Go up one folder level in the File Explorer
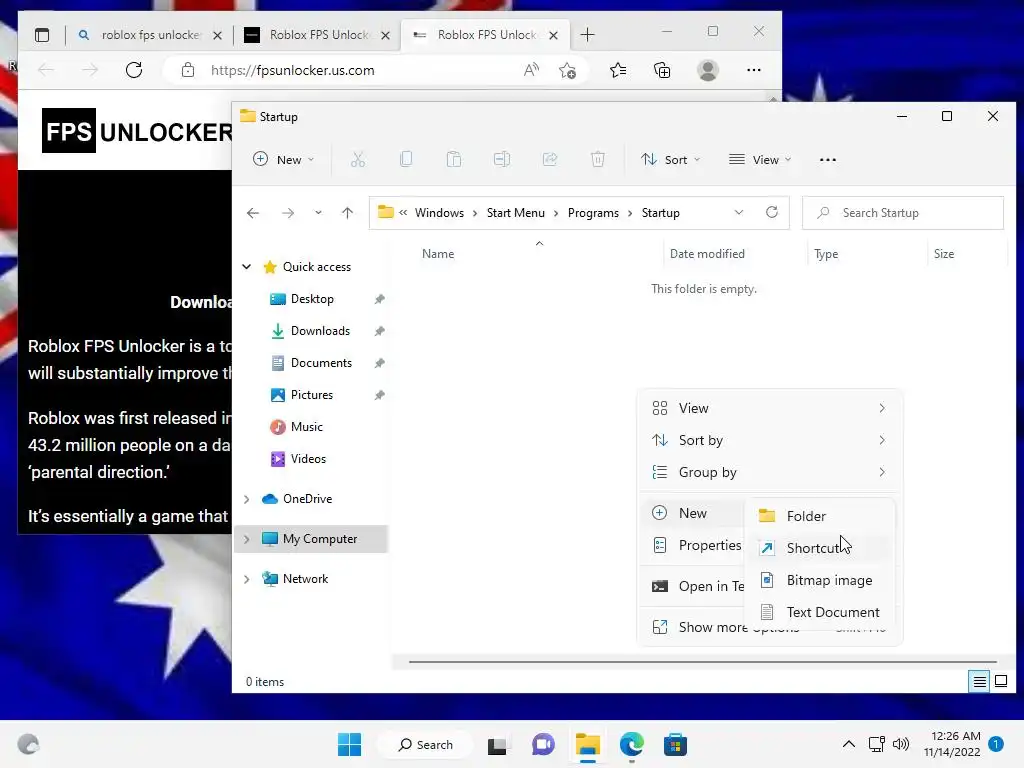Image resolution: width=1024 pixels, height=768 pixels. pyautogui.click(x=347, y=213)
